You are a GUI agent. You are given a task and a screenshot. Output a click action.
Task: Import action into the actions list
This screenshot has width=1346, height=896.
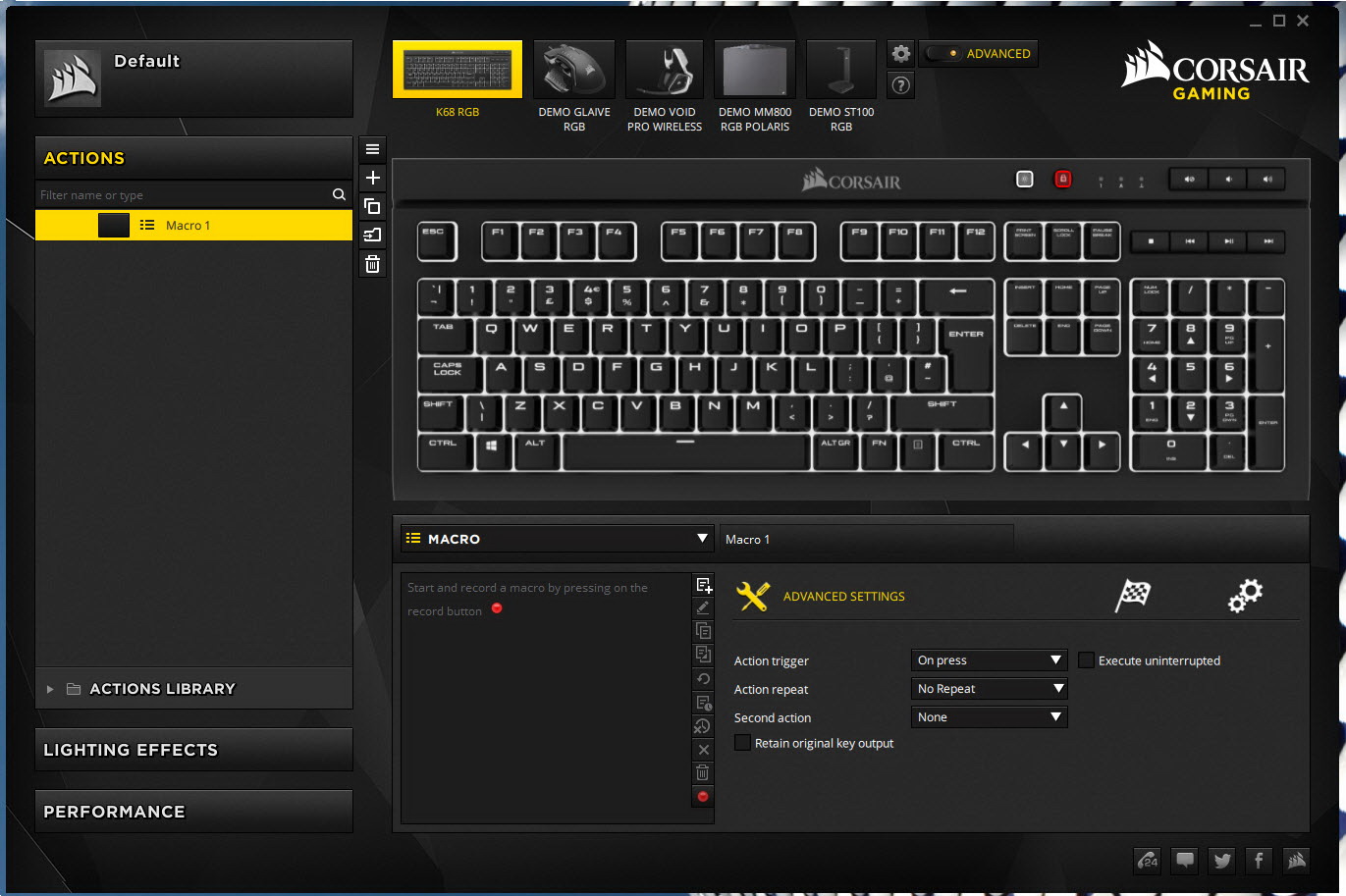point(372,235)
